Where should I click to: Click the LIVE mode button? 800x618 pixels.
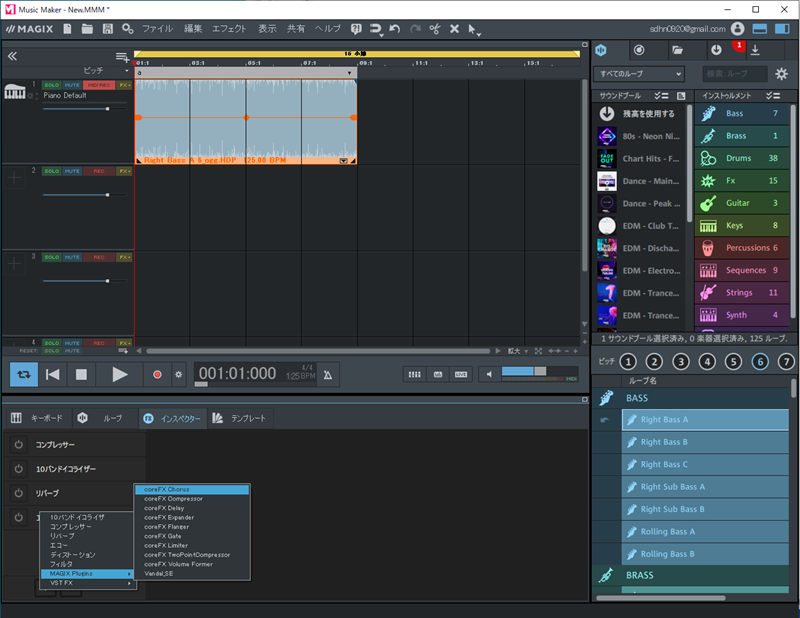[461, 375]
